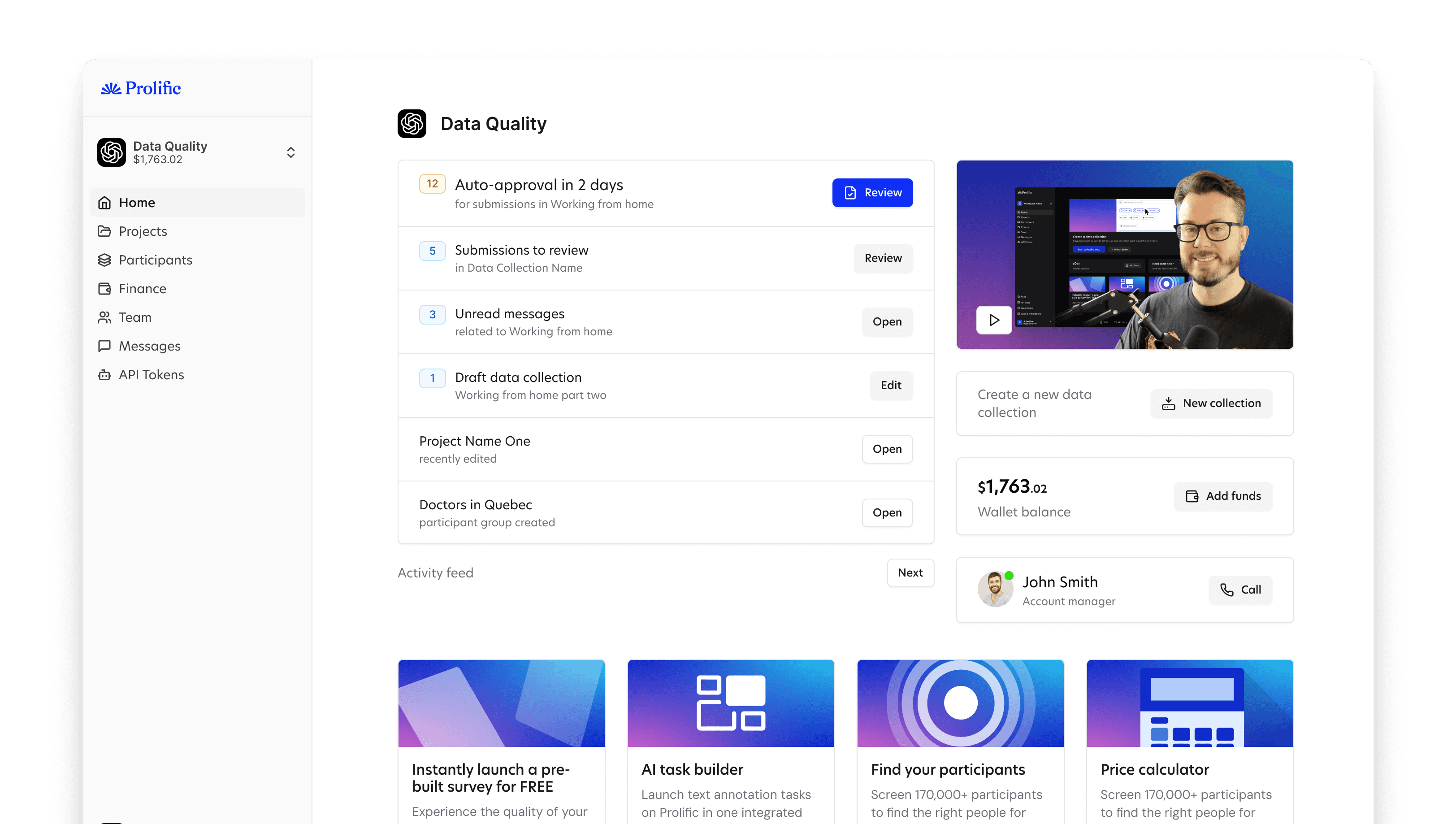
Task: Click the Projects folder icon
Action: (105, 231)
